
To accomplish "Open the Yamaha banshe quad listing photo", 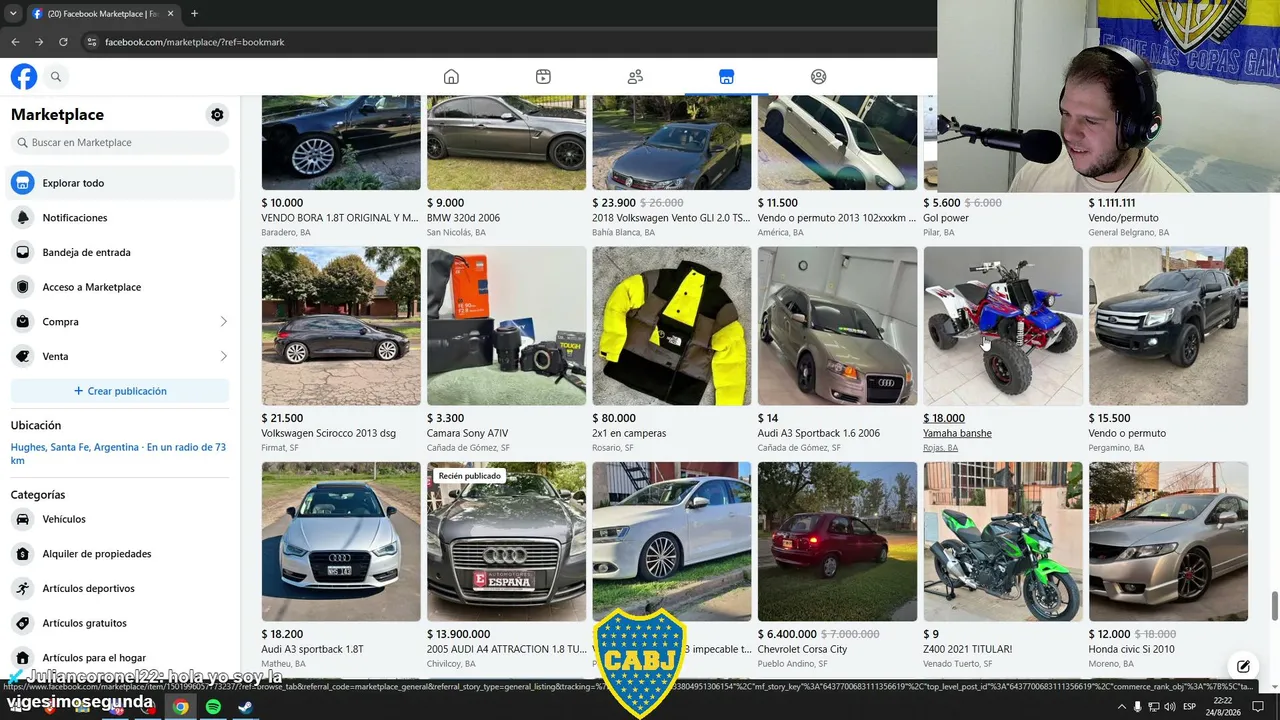I will click(x=1003, y=326).
